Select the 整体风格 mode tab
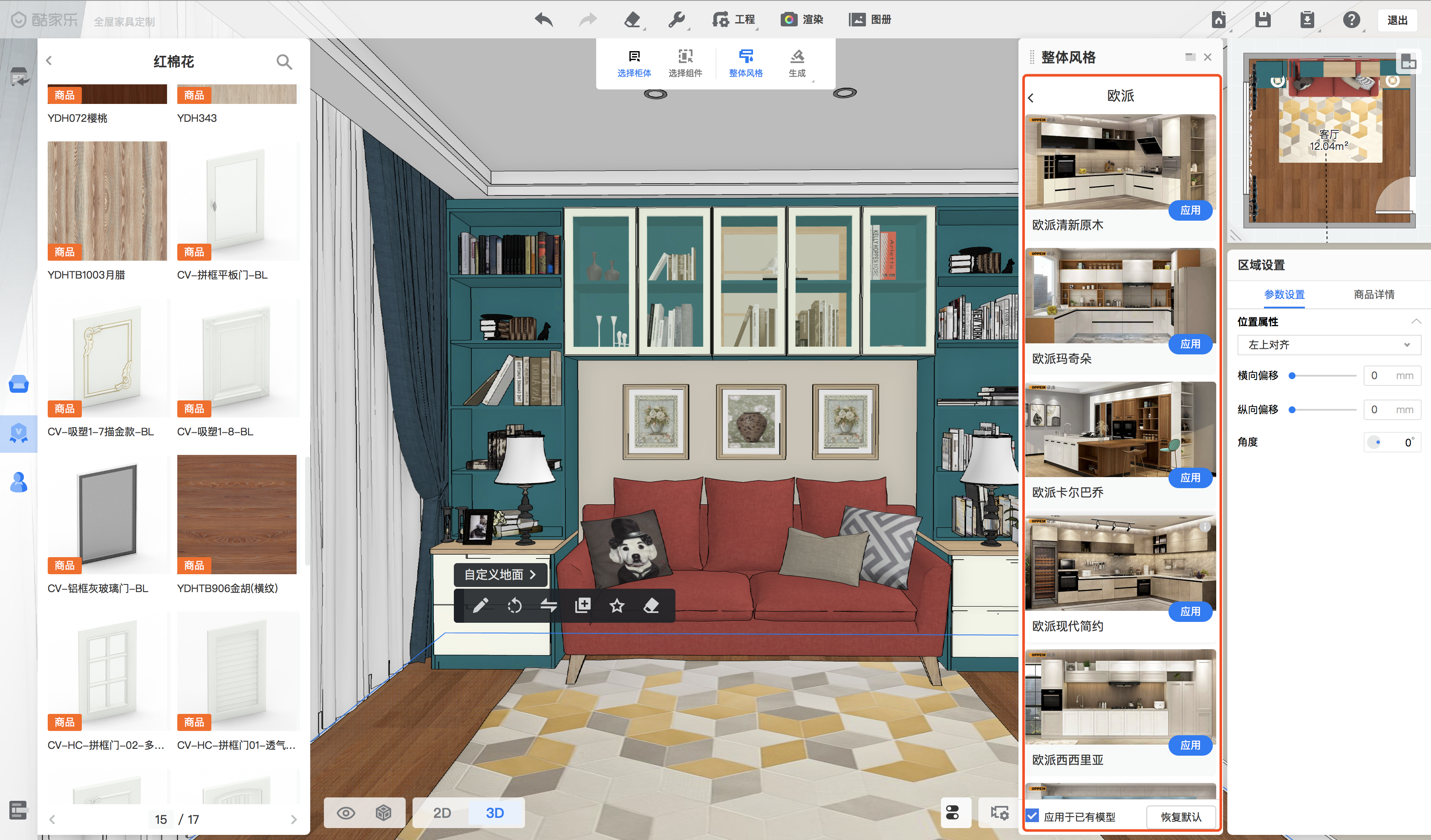Viewport: 1431px width, 840px height. (746, 63)
